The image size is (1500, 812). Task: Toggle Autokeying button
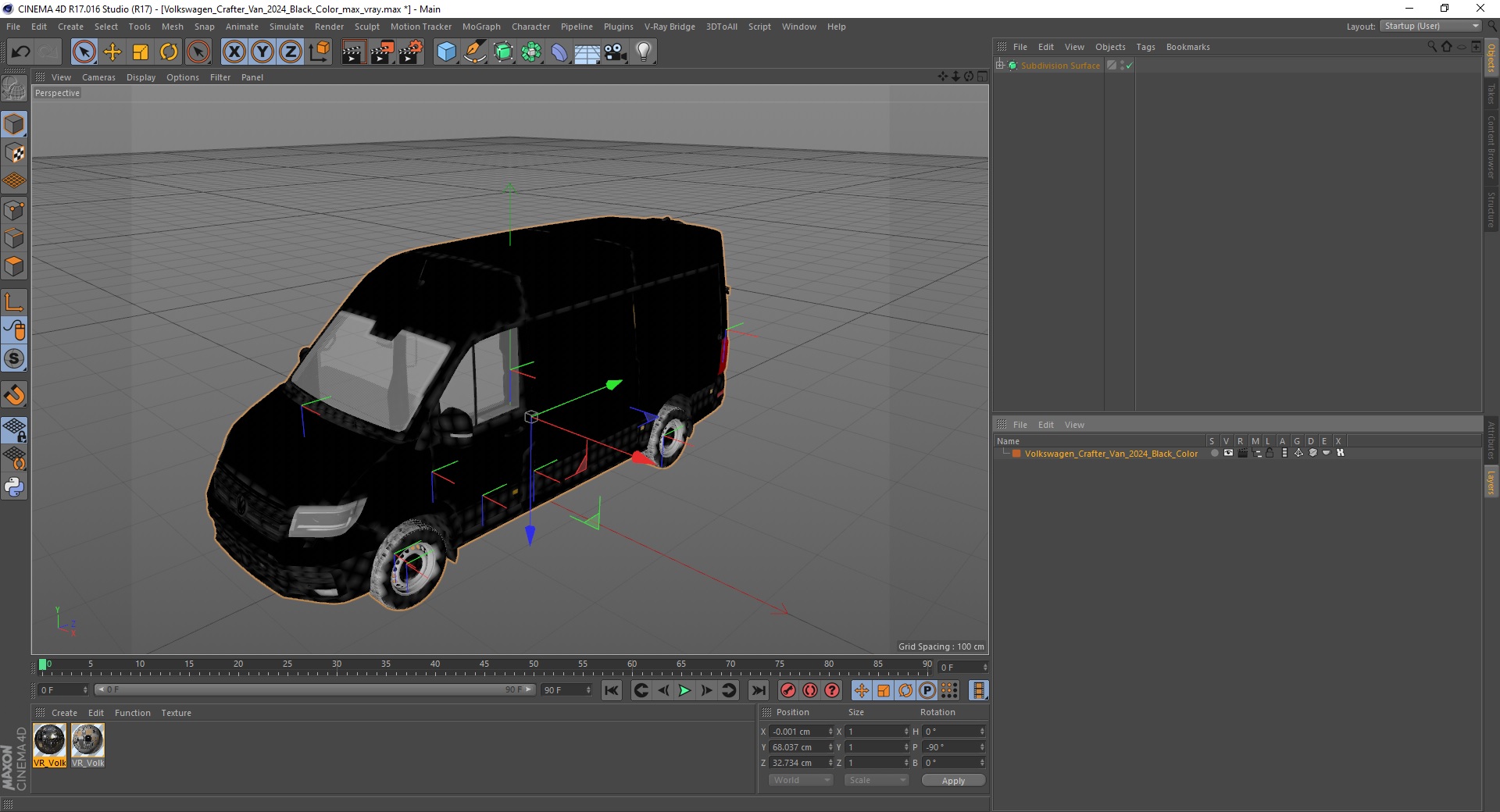point(810,690)
